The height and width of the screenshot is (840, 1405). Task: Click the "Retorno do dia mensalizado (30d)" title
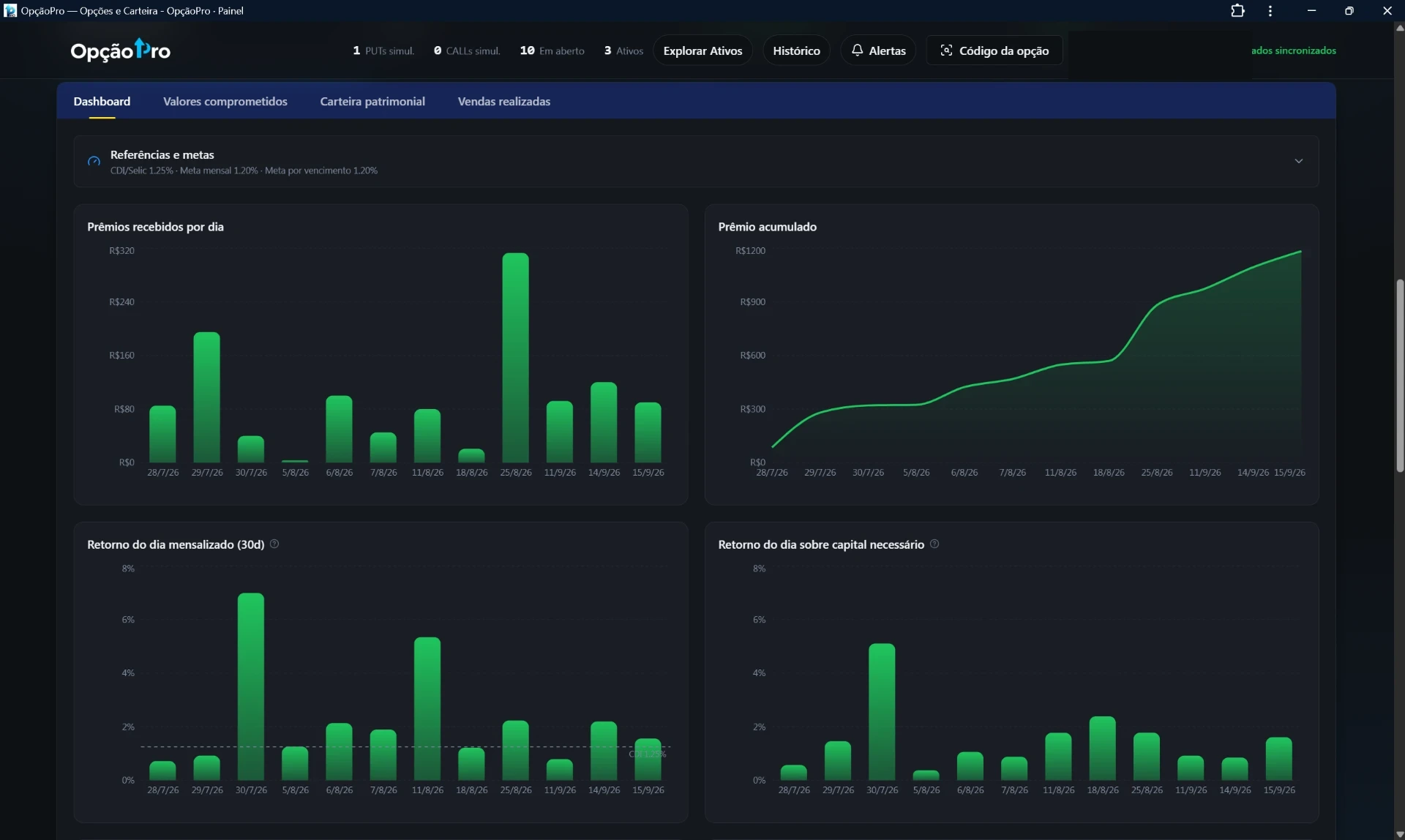[176, 544]
